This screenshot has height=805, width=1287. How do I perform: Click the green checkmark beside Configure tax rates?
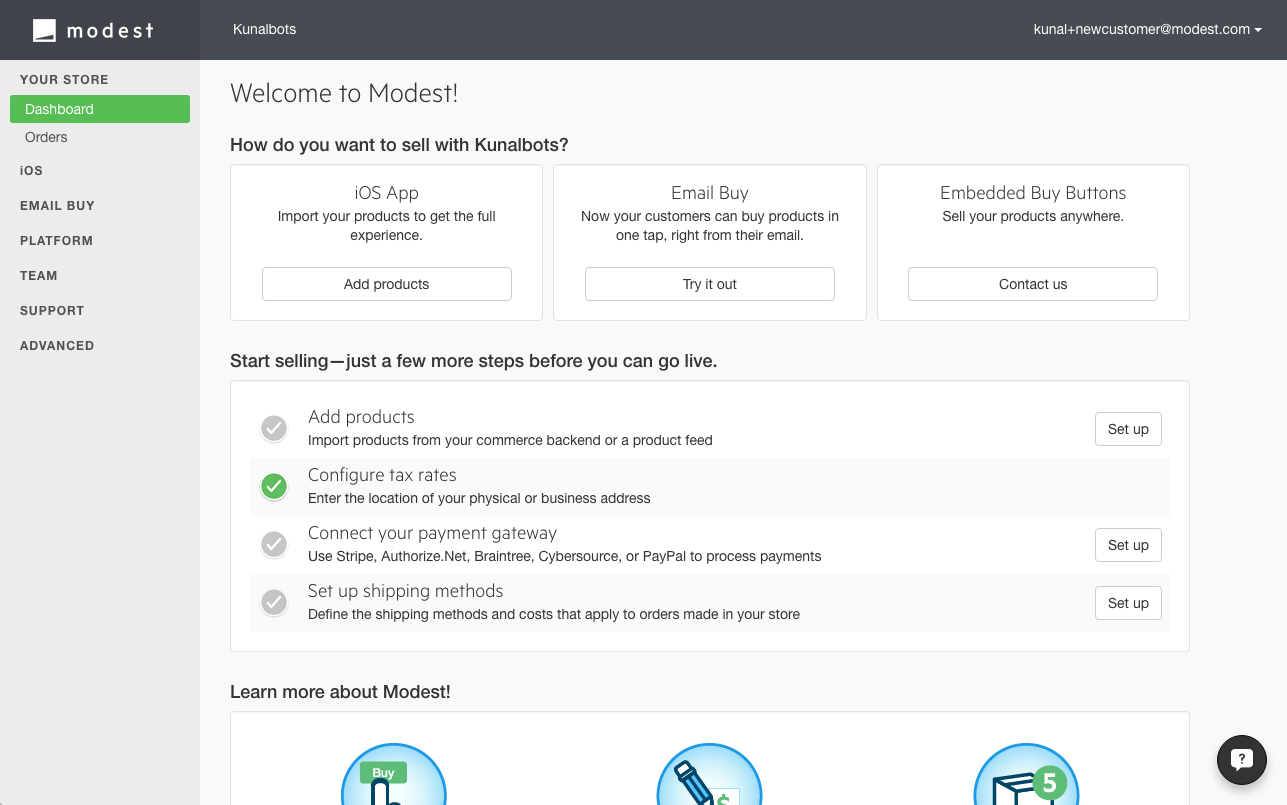point(274,487)
